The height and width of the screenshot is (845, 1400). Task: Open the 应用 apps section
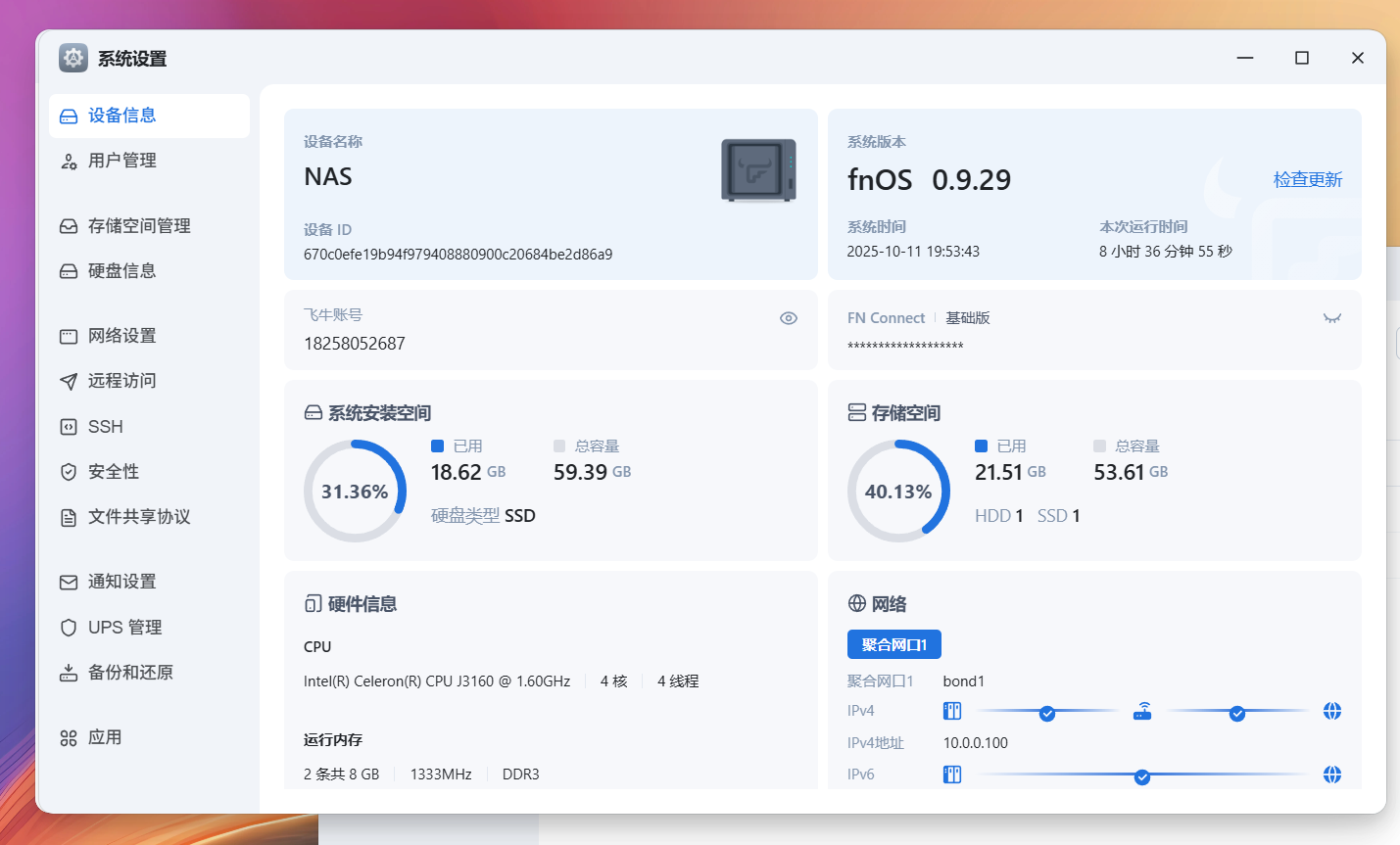[x=105, y=737]
